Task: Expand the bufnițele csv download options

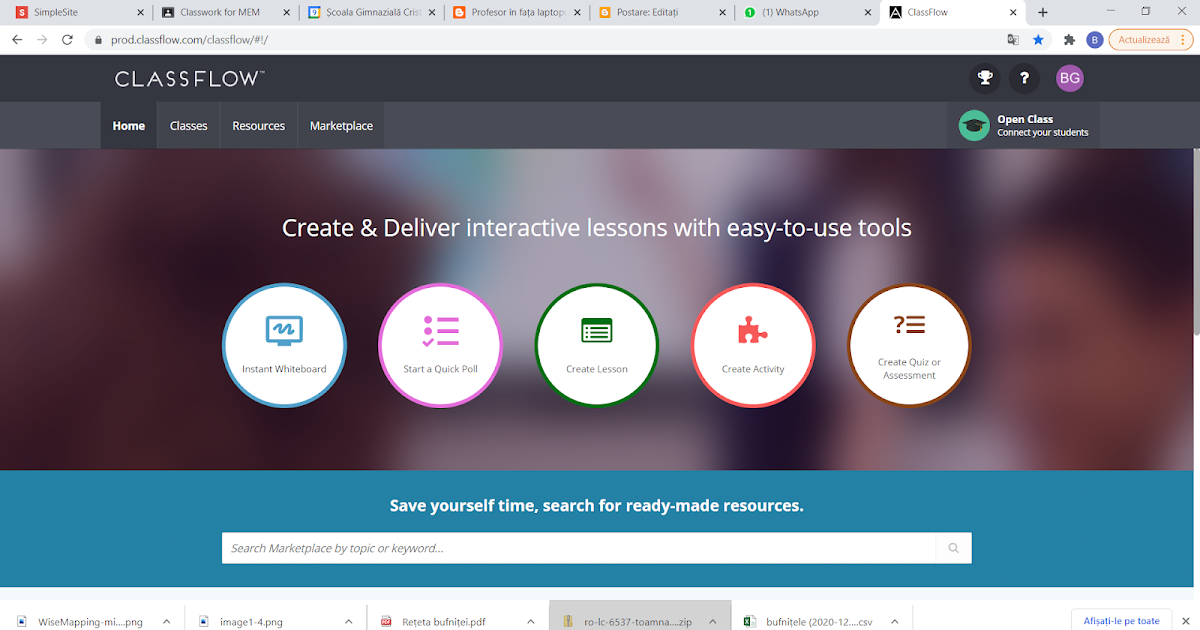Action: pos(894,620)
